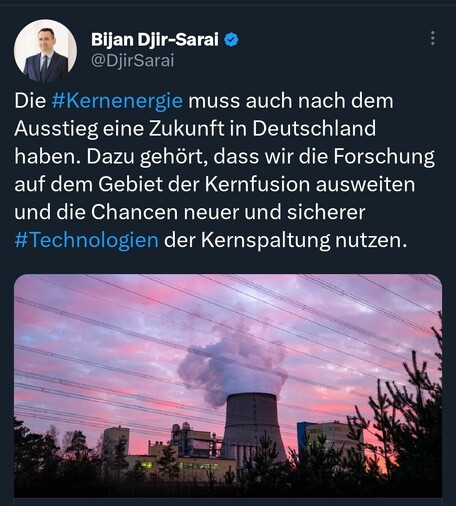Click the word Kernspaltung in the tweet
The height and width of the screenshot is (506, 456).
[x=265, y=241]
